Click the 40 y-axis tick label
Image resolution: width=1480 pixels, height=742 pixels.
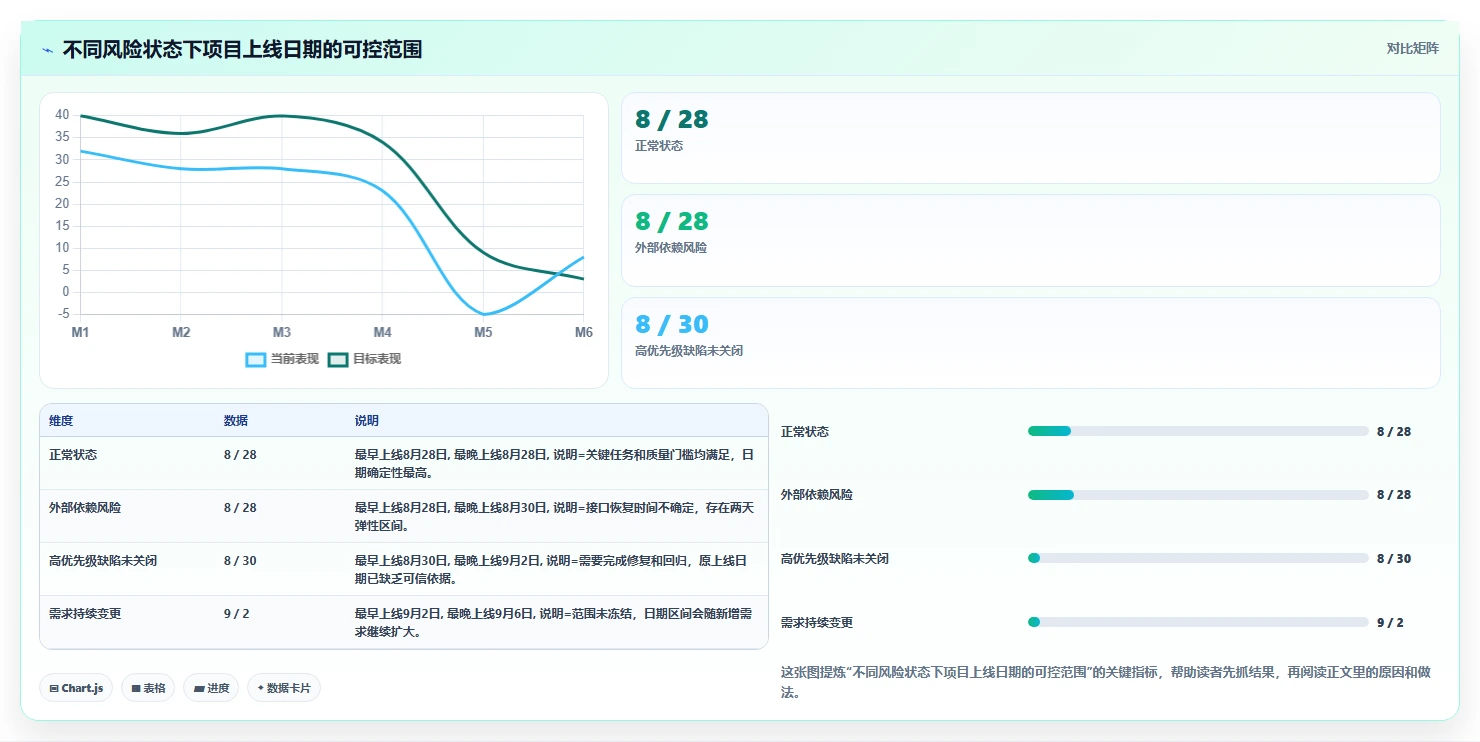62,115
